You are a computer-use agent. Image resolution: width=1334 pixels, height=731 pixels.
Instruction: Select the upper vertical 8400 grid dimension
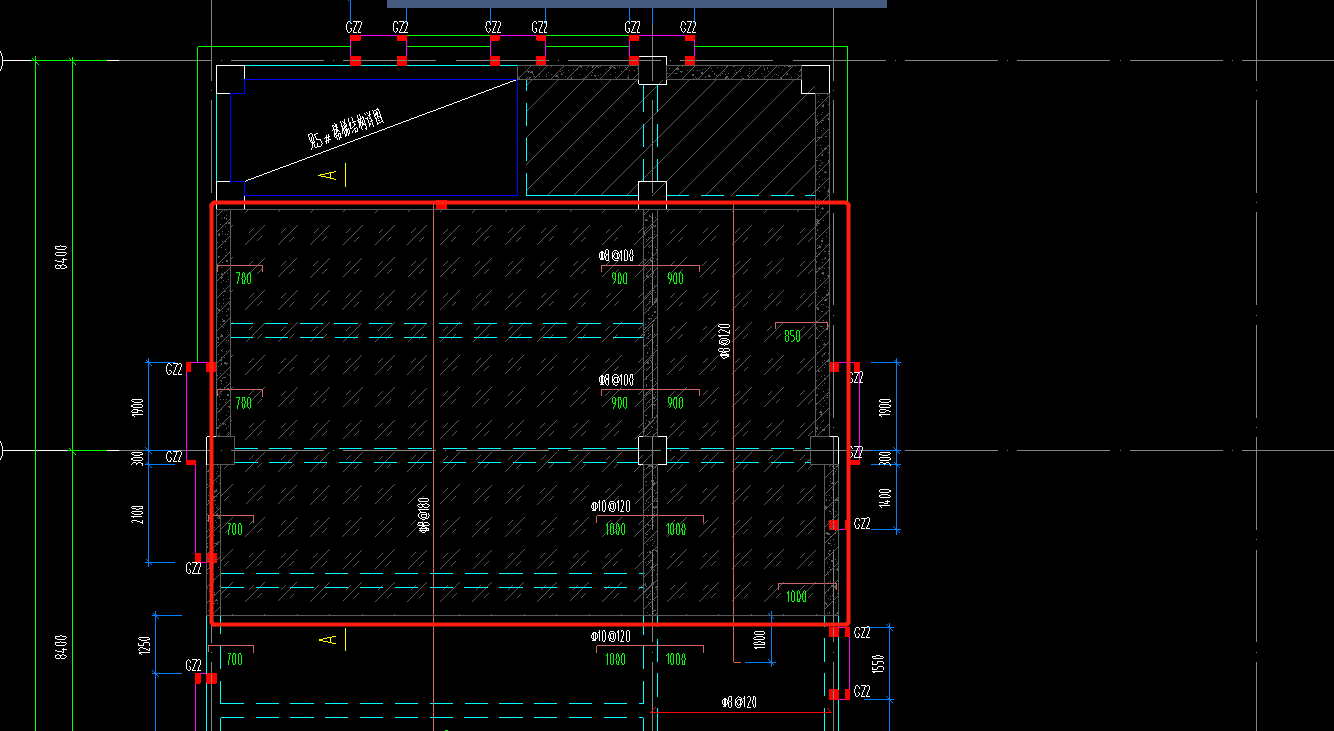61,256
